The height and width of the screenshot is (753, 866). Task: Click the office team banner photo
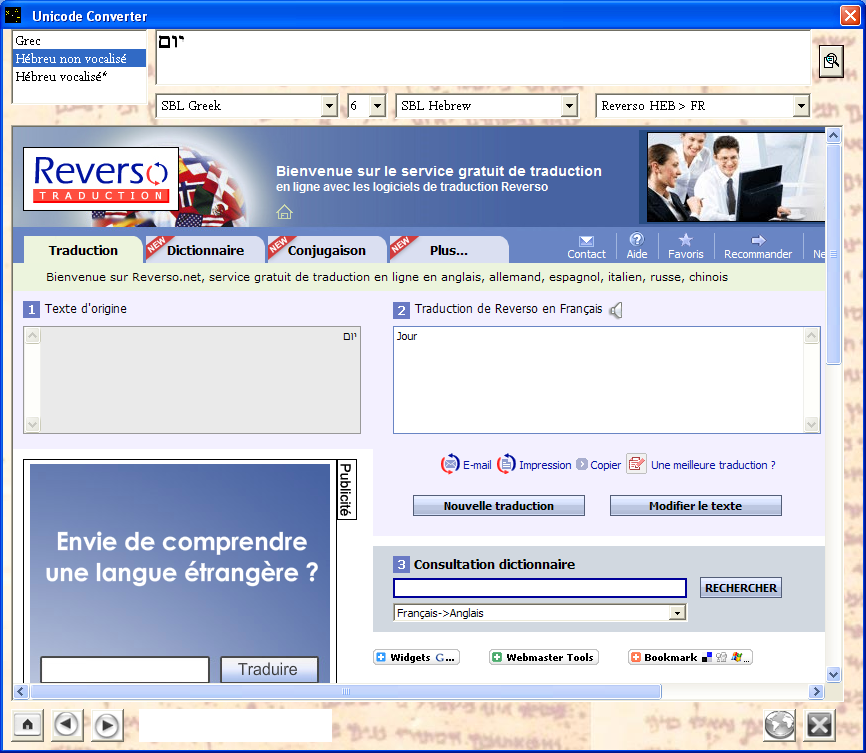[x=736, y=177]
